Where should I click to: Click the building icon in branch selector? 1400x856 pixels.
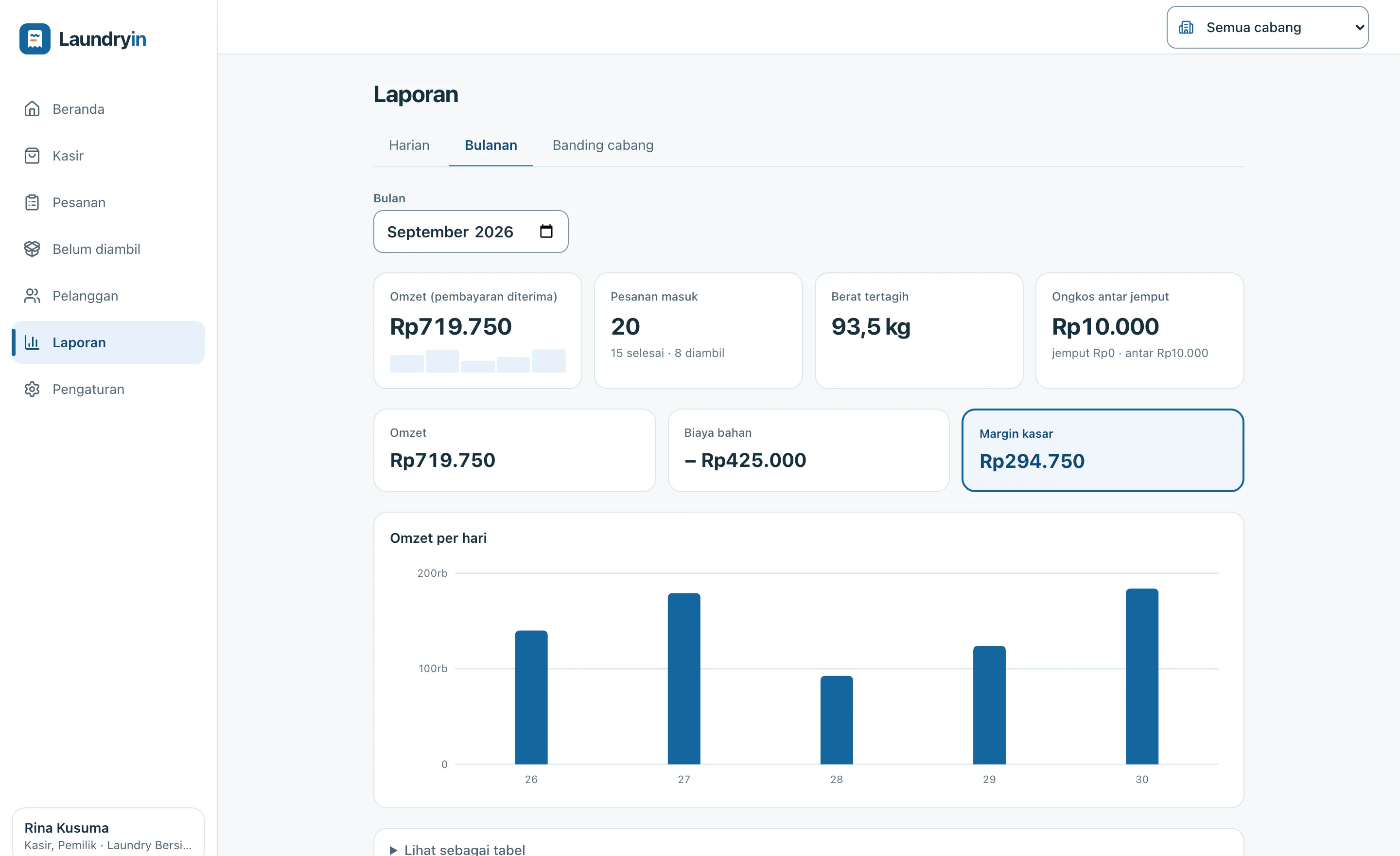[x=1187, y=27]
